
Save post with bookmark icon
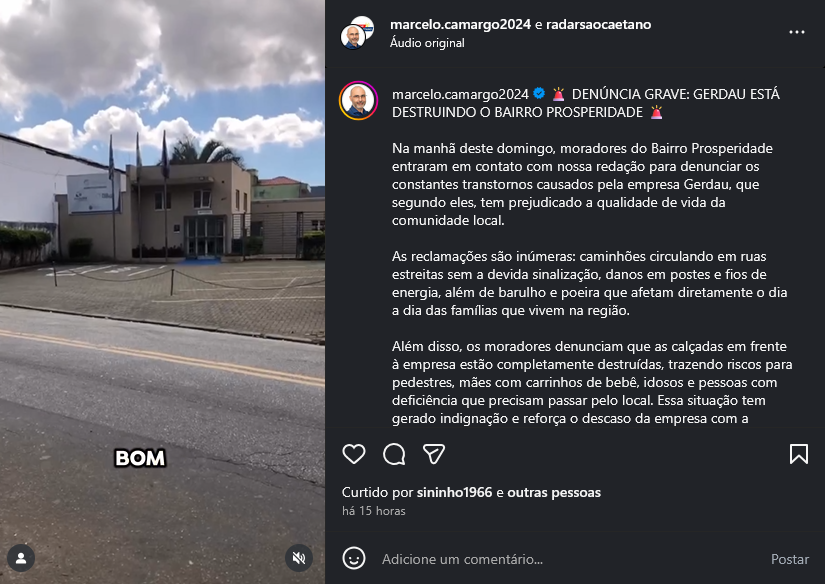point(798,454)
